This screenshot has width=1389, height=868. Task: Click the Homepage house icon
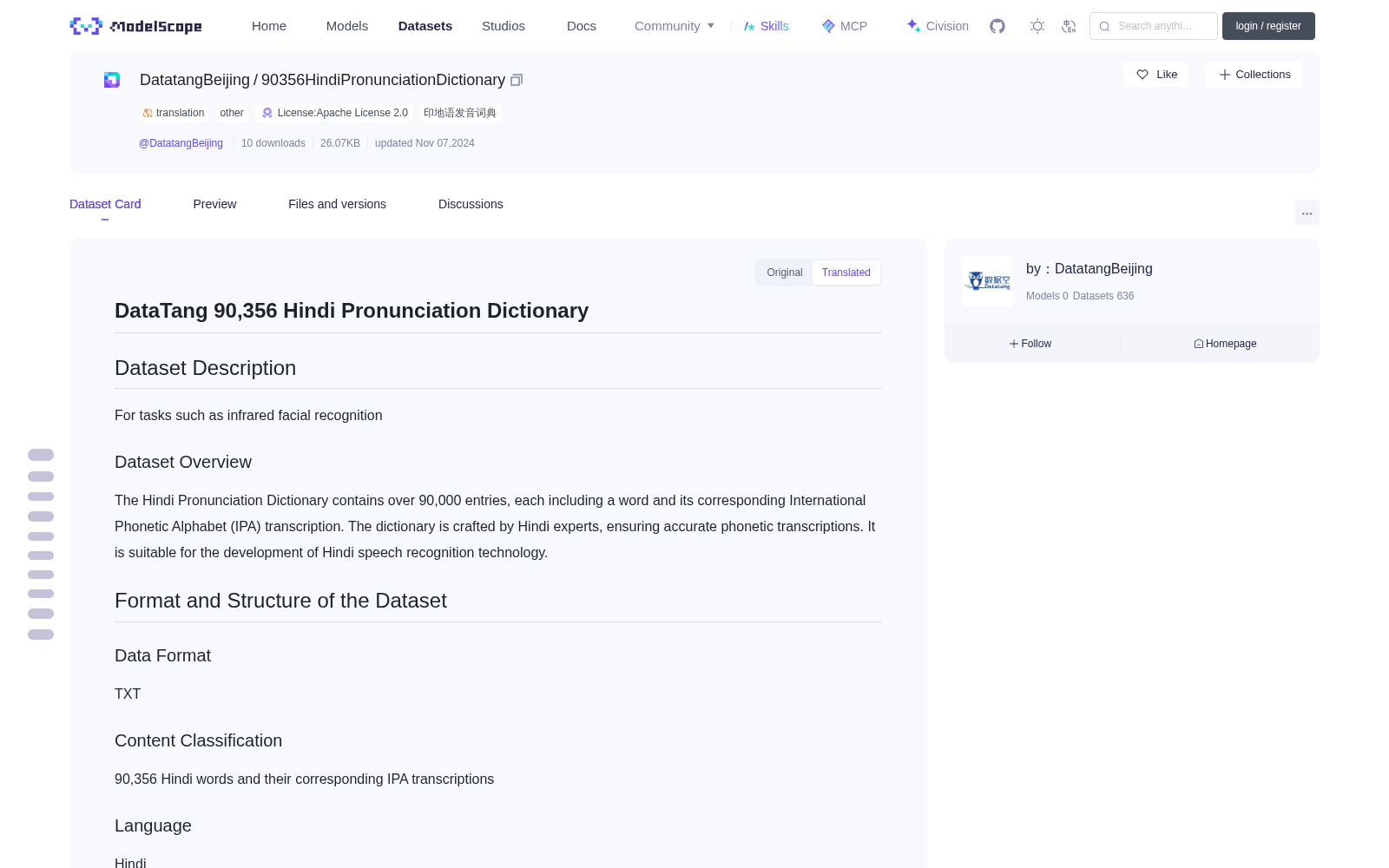click(x=1199, y=344)
